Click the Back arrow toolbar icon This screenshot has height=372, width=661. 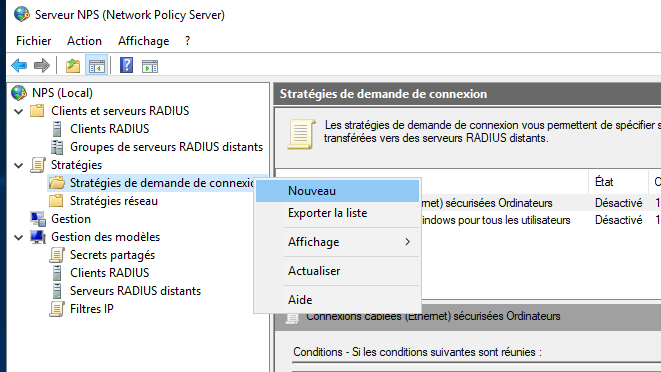pyautogui.click(x=19, y=66)
